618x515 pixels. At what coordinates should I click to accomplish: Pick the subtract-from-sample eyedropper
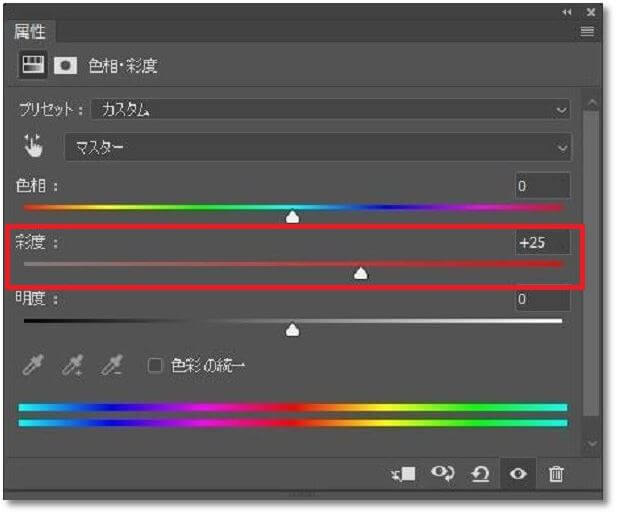coord(112,365)
